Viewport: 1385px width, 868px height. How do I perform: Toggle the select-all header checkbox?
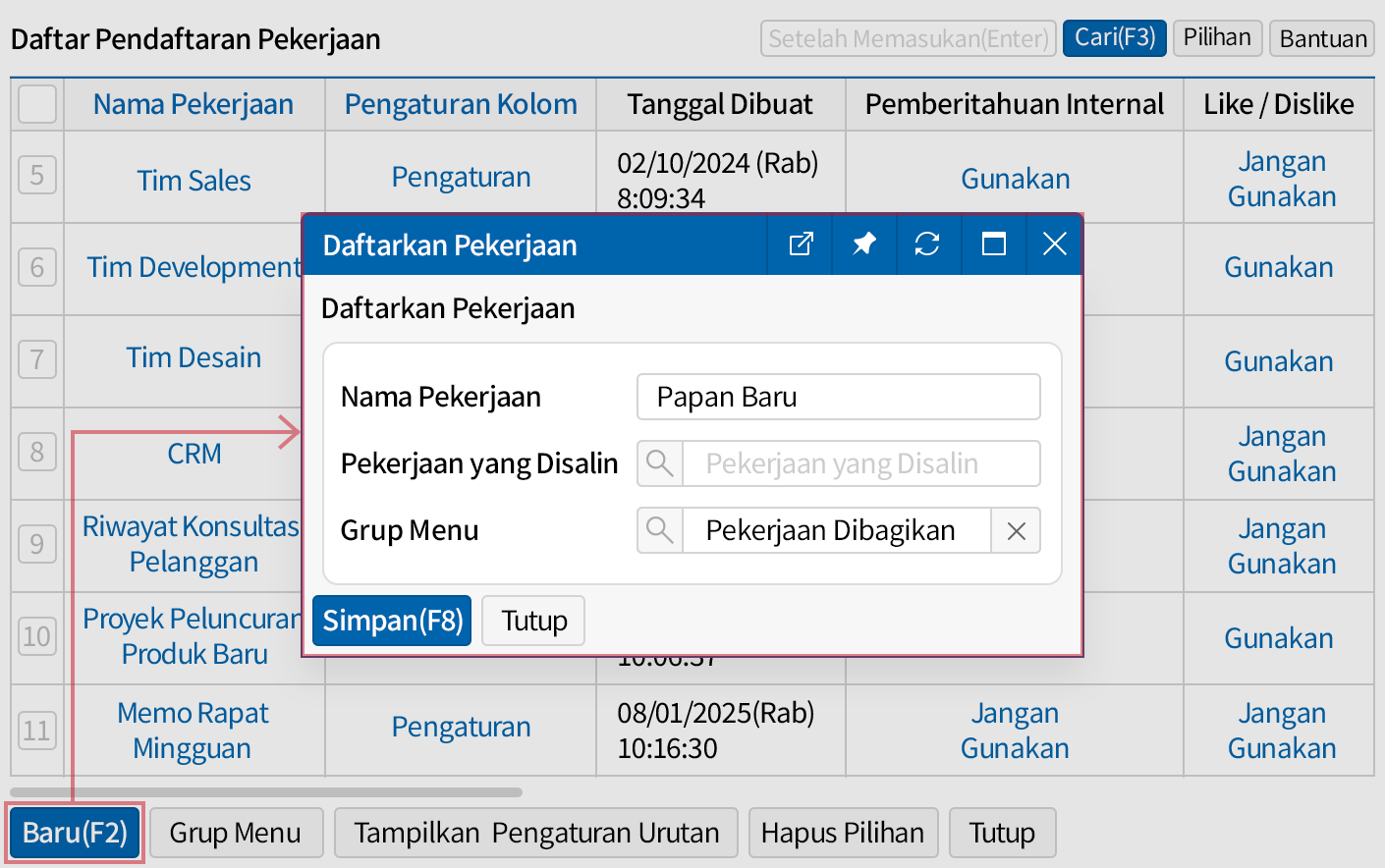(37, 104)
